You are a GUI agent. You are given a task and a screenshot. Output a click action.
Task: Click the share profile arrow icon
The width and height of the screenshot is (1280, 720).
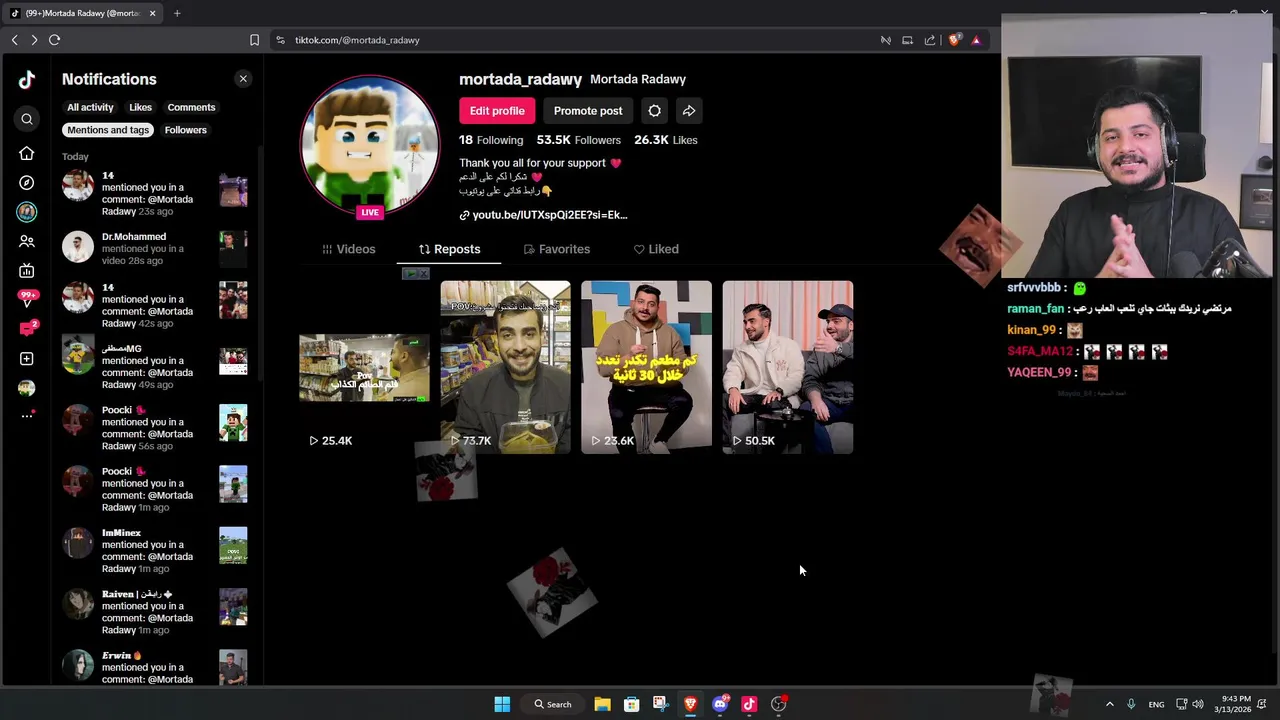(689, 111)
